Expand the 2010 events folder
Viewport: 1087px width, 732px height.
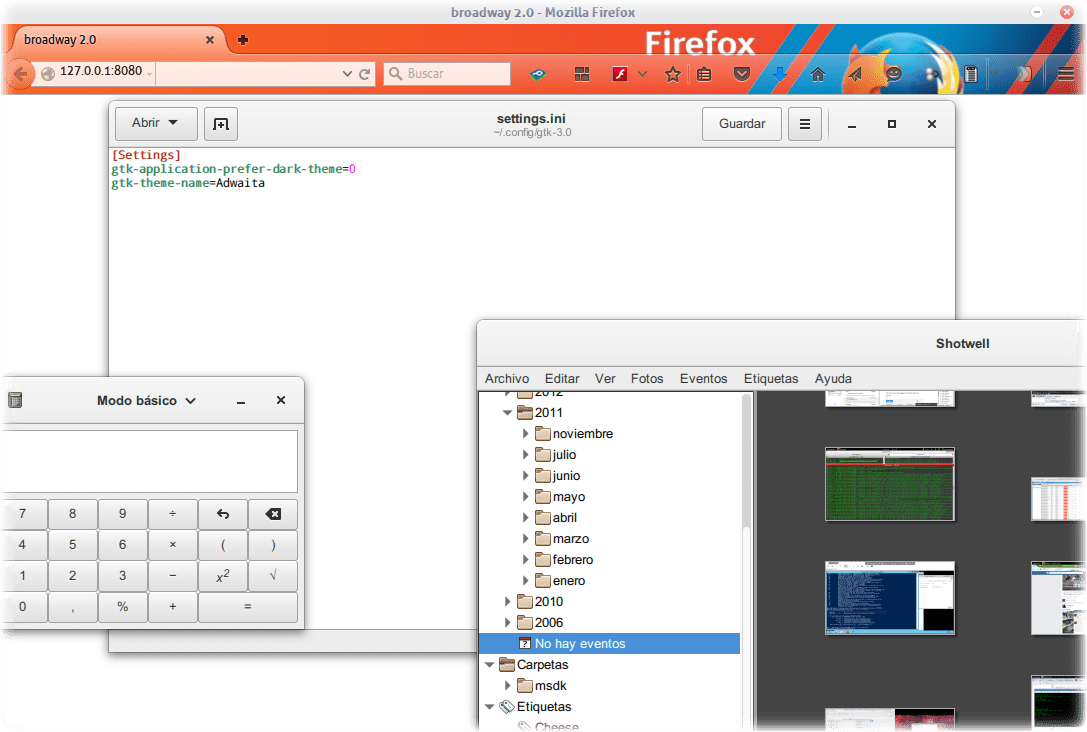507,602
